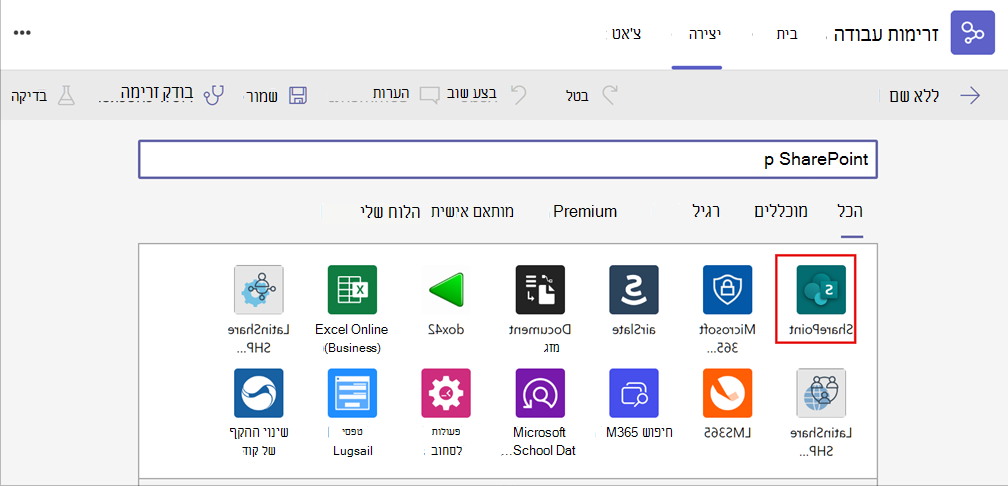Open Microsoft School Data Sync connector
Image resolution: width=1008 pixels, height=486 pixels.
click(540, 393)
